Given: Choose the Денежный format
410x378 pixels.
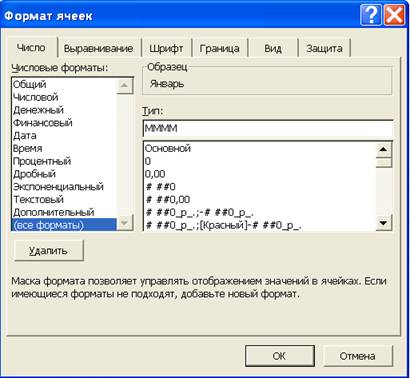Looking at the screenshot, I should click(64, 110).
